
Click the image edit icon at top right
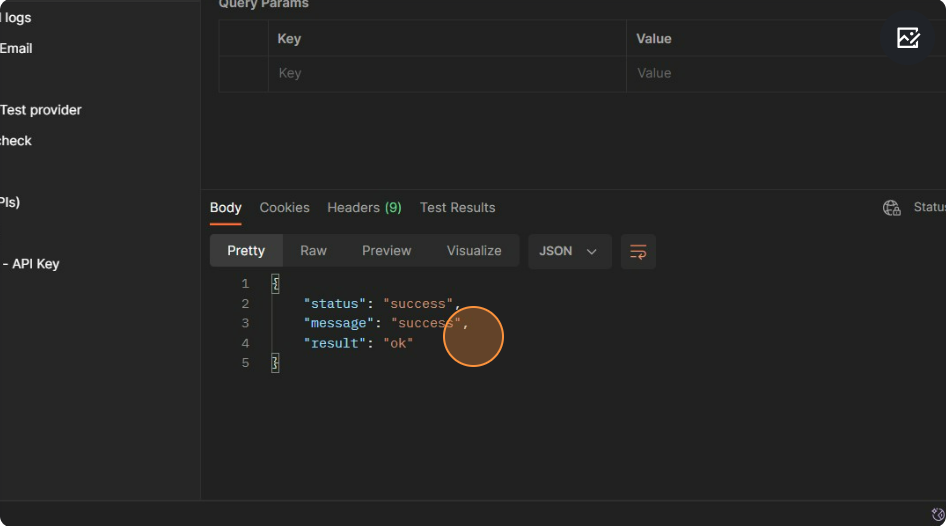click(907, 38)
